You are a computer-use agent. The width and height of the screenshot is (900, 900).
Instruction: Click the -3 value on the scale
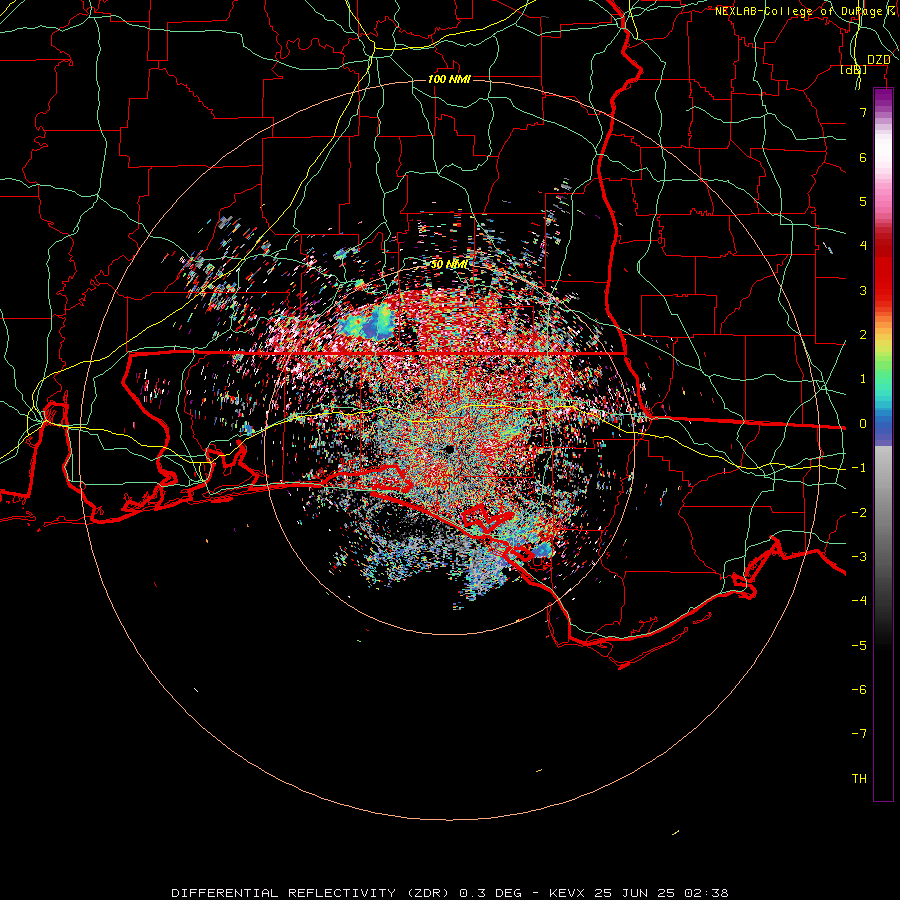click(x=859, y=557)
